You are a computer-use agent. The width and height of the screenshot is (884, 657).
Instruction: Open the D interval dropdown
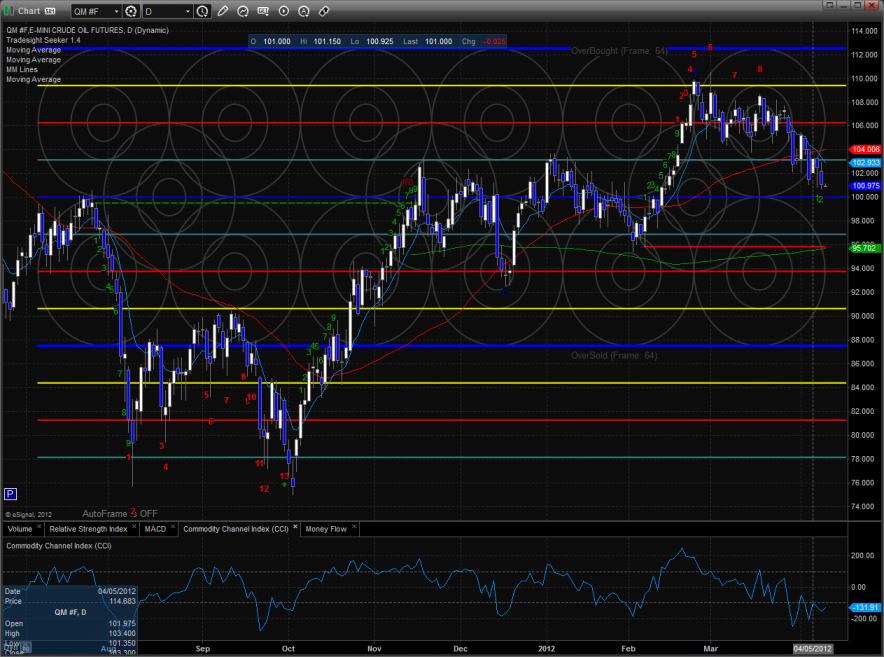point(188,12)
